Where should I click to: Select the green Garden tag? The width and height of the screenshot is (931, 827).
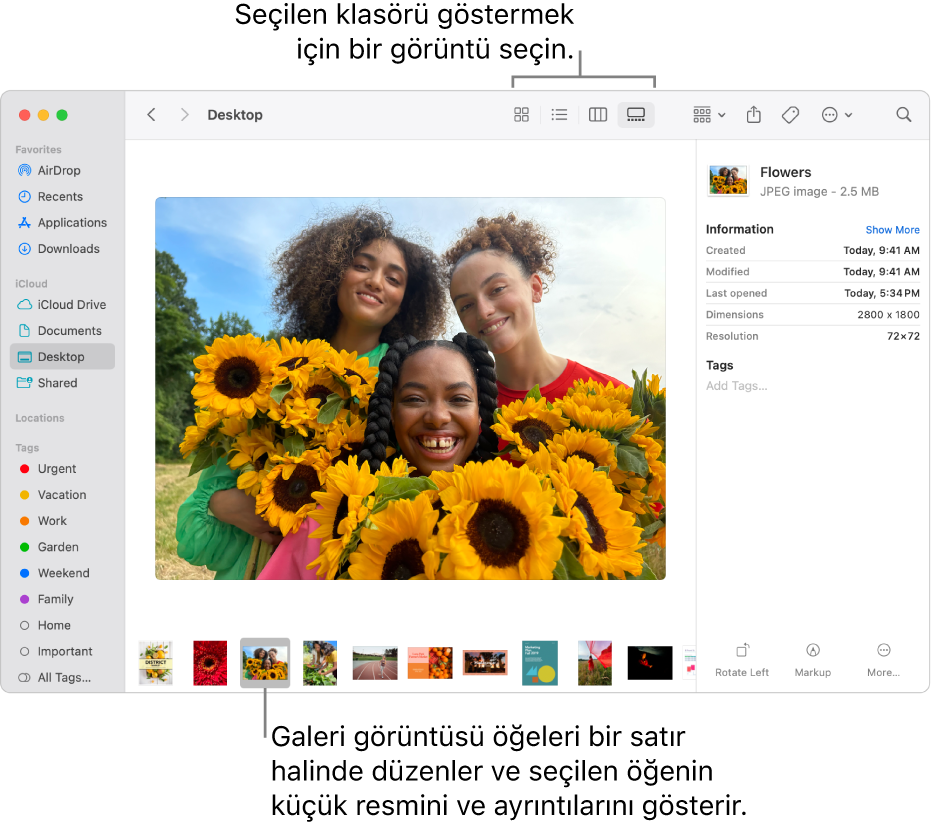62,547
